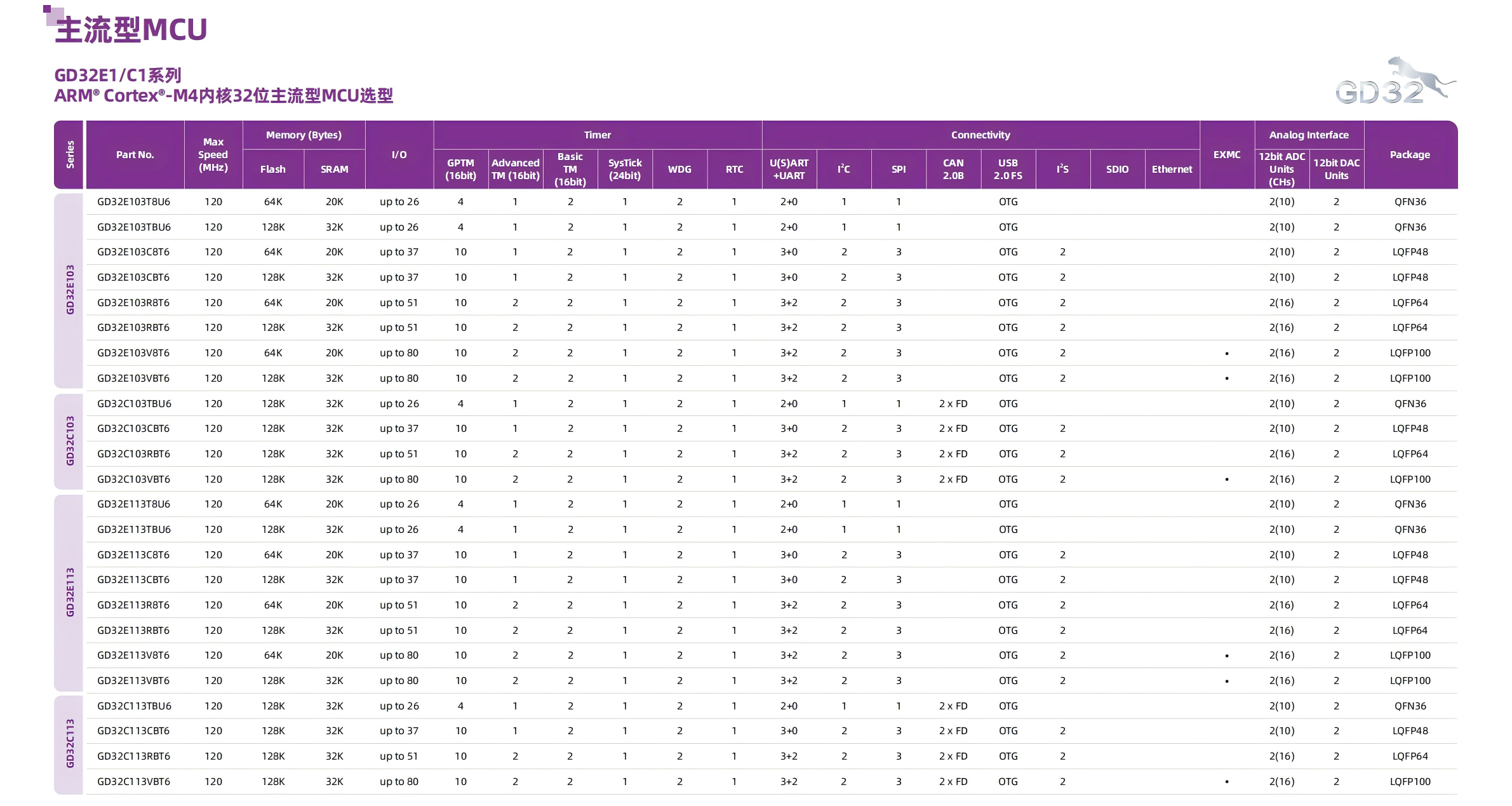Image resolution: width=1512 pixels, height=806 pixels.
Task: Click LQFP100 package of GD32C113VBT6
Action: (1409, 782)
